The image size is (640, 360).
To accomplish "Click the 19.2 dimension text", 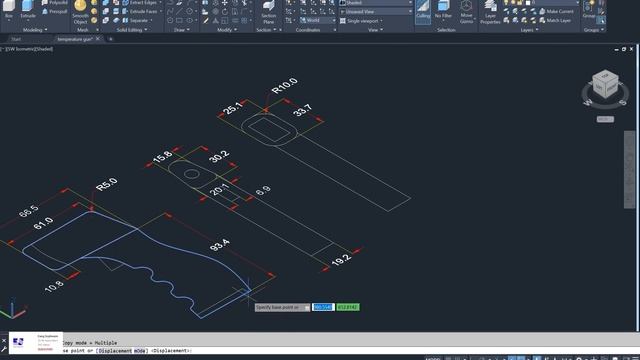I will pyautogui.click(x=341, y=260).
